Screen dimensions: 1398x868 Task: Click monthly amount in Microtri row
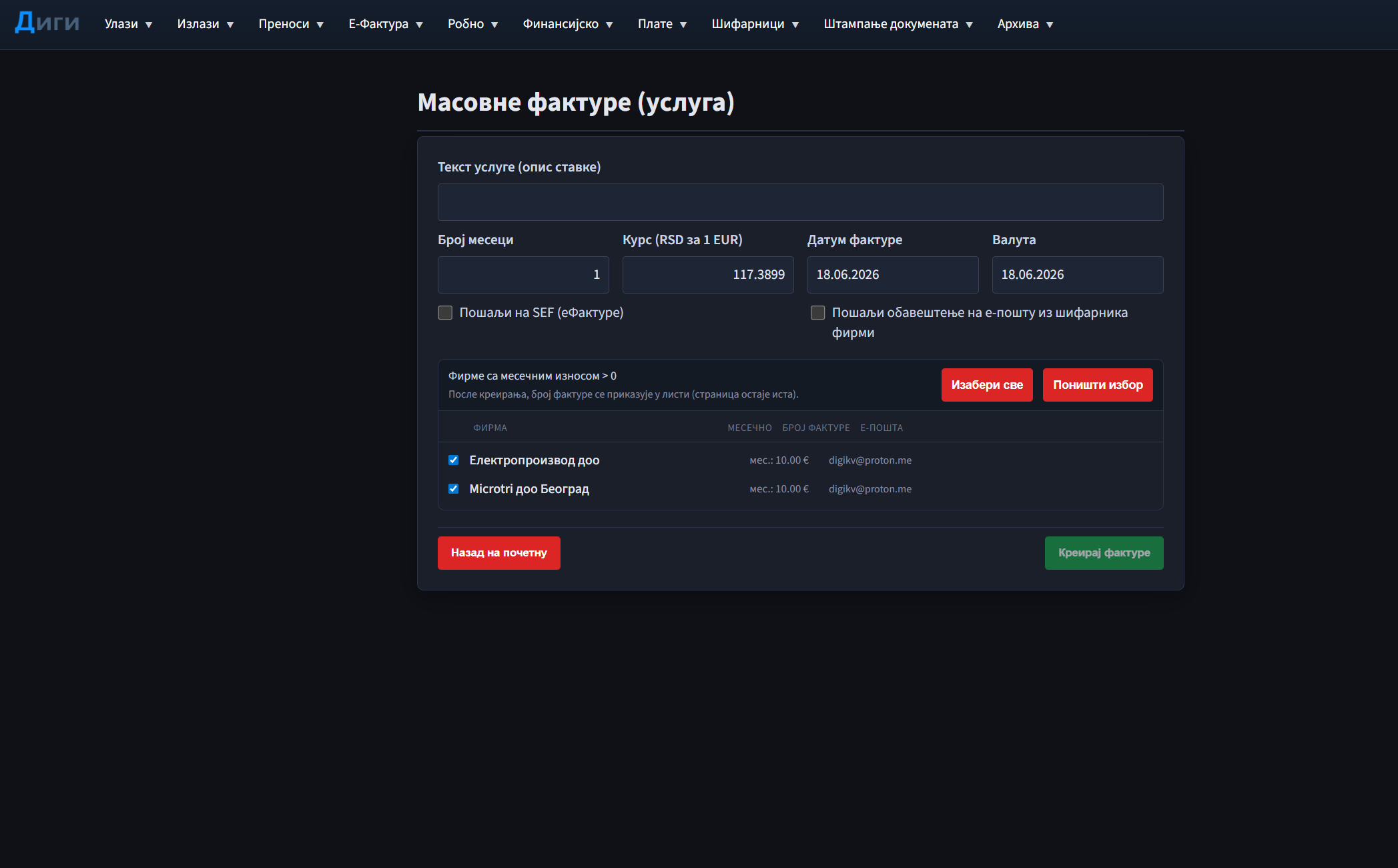point(779,489)
